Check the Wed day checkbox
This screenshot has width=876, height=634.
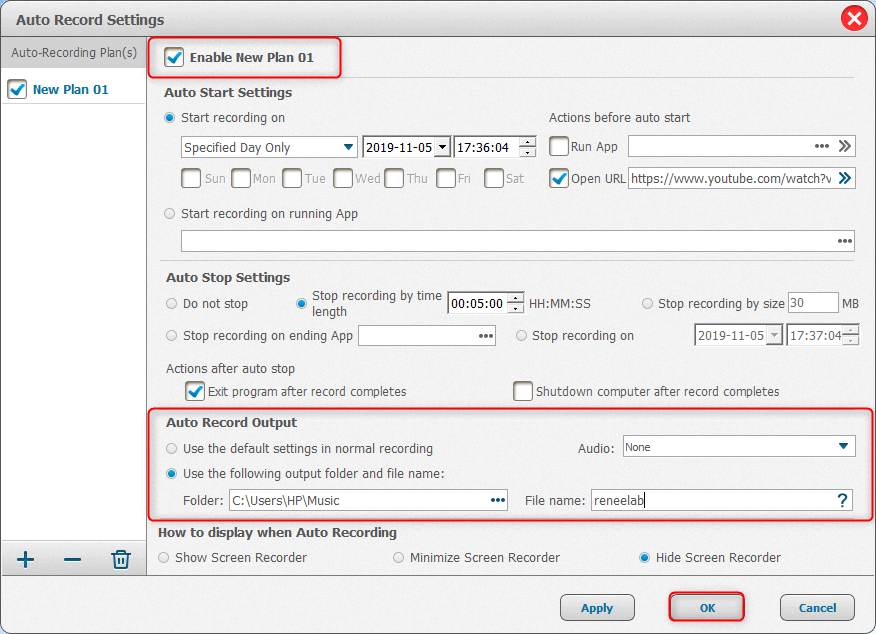coord(342,179)
